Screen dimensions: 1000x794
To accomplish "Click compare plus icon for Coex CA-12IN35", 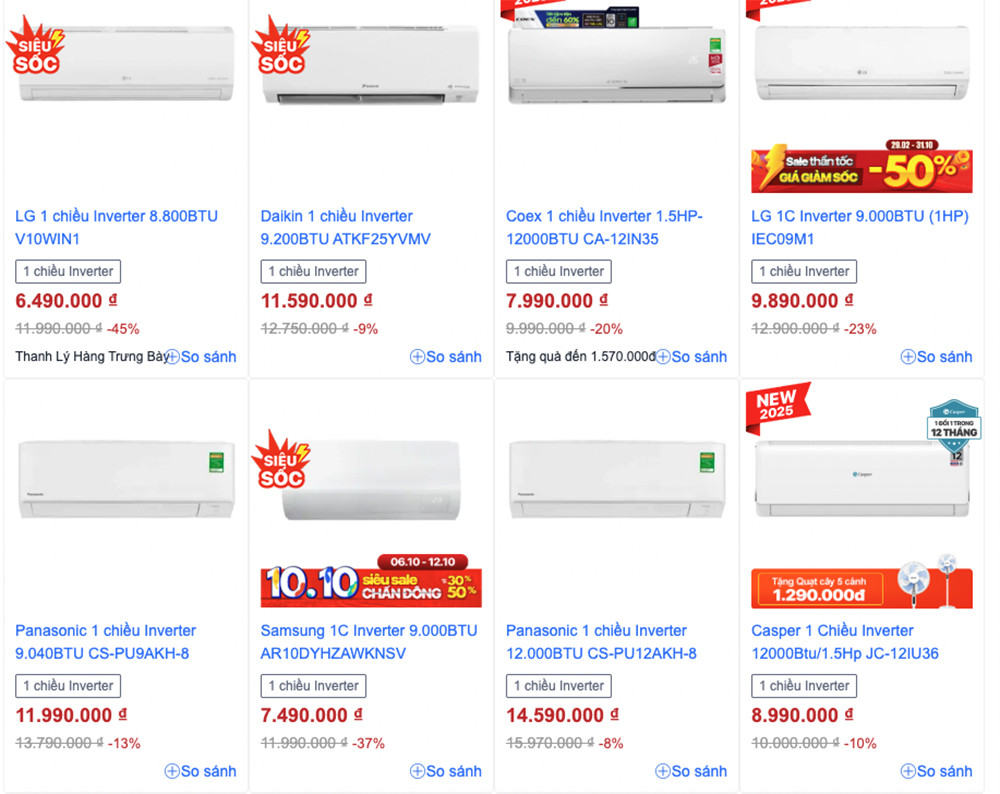I will 663,357.
